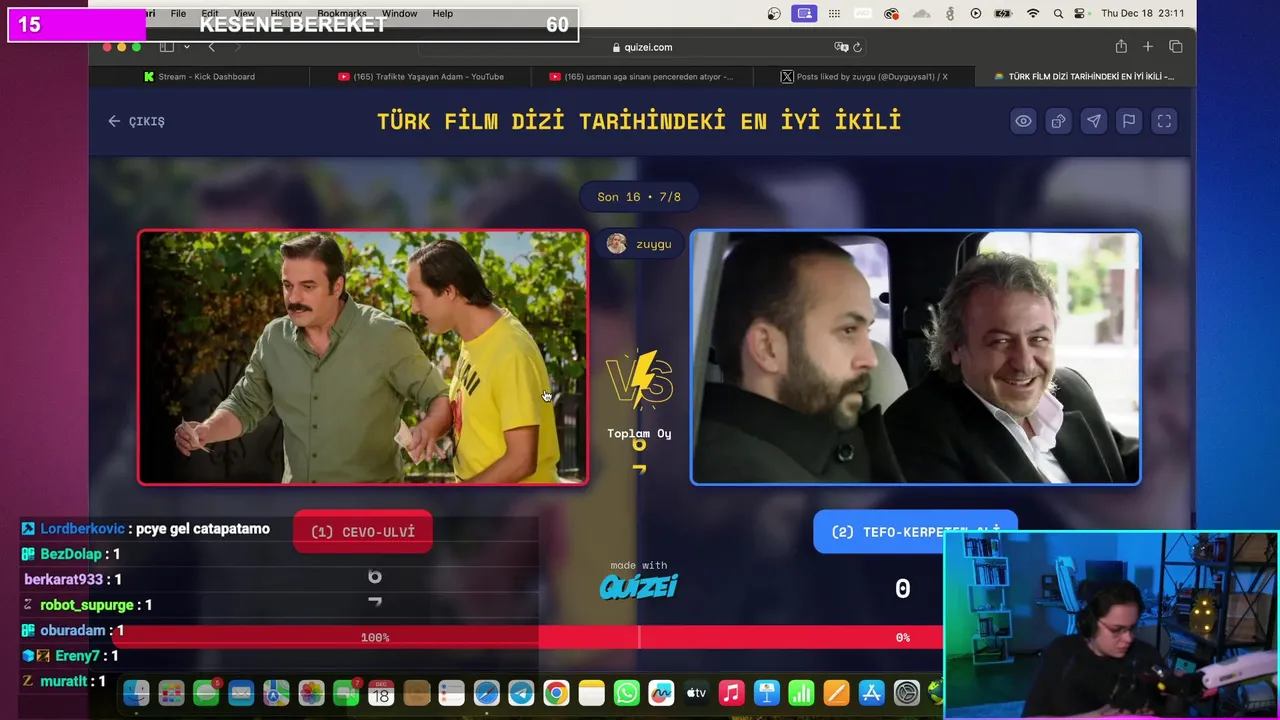The height and width of the screenshot is (720, 1280).
Task: Toggle the eye visibility icon in quiz header
Action: [1023, 121]
